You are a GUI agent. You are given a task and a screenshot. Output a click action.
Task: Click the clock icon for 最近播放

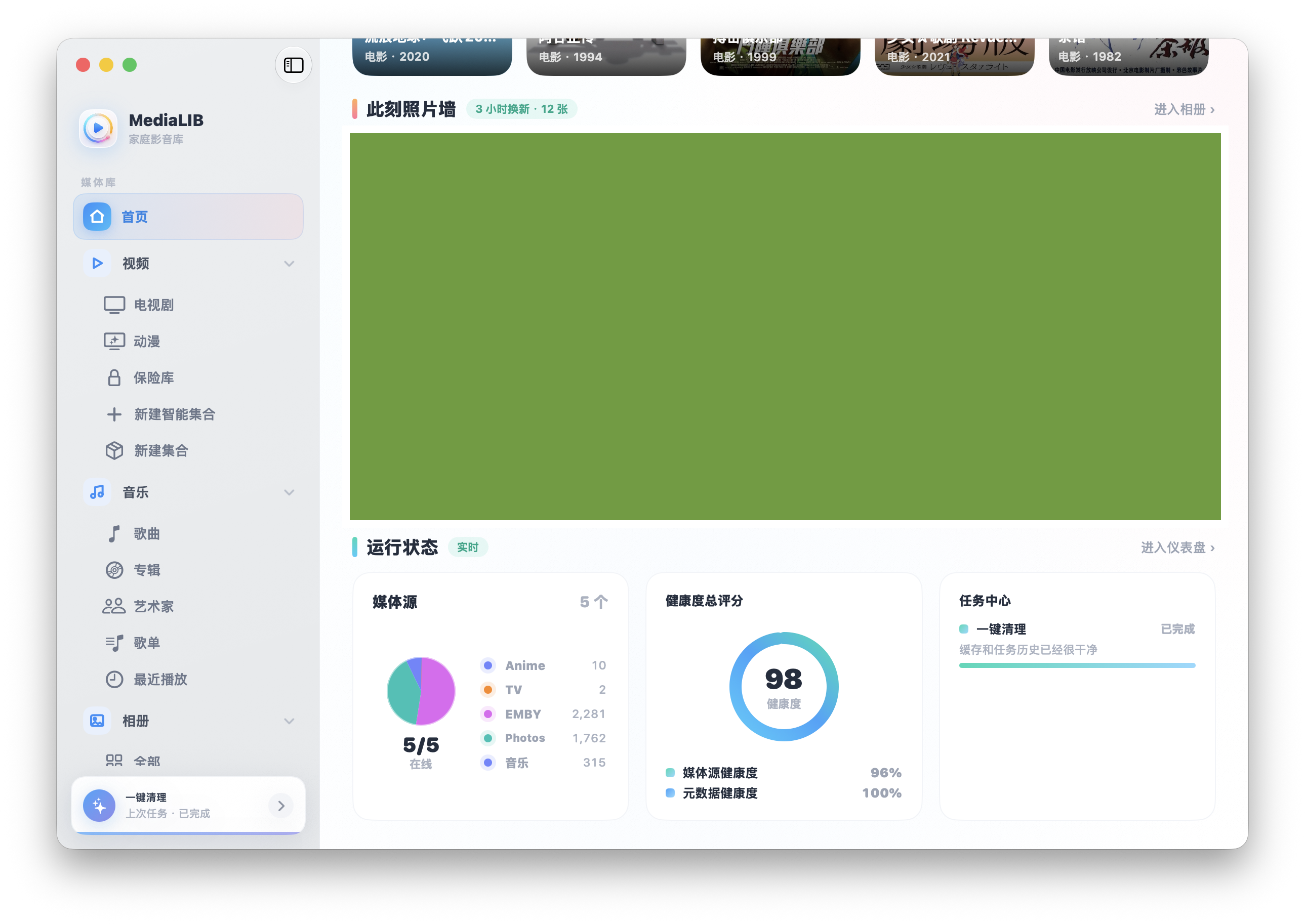(x=114, y=680)
